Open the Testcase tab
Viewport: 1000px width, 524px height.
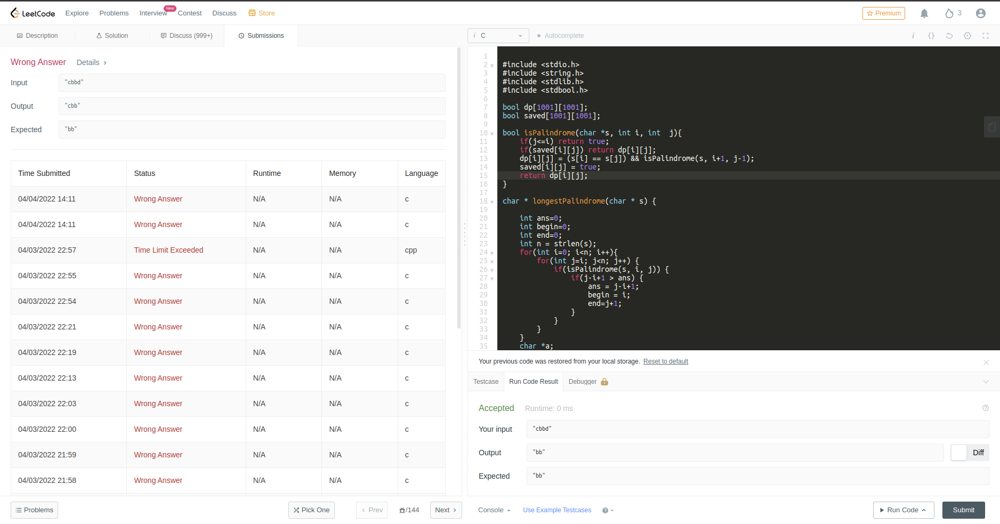(x=486, y=382)
